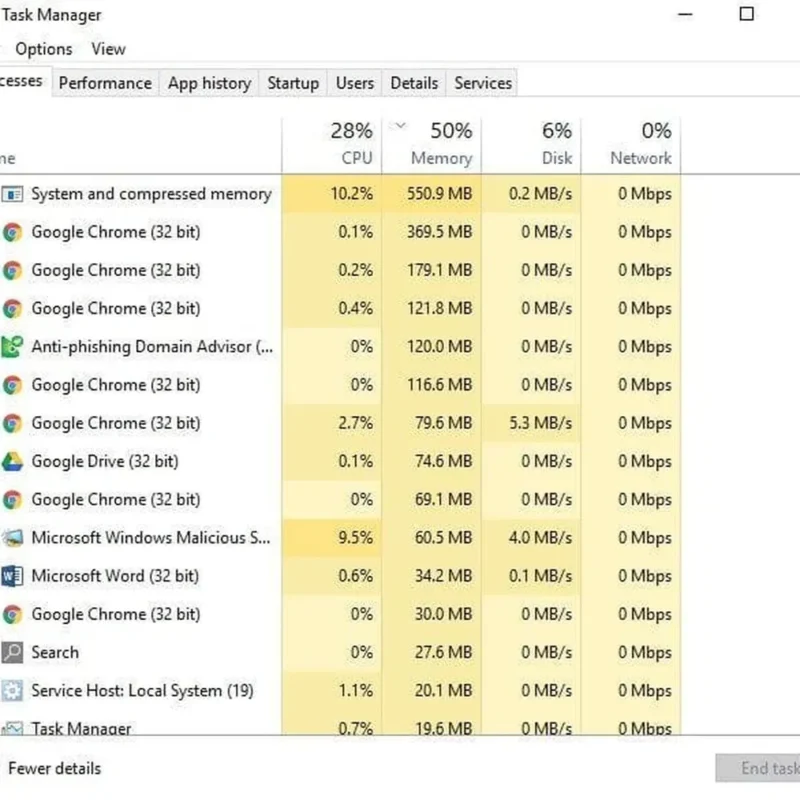Click the Task Manager process icon
The height and width of the screenshot is (800, 800).
pyautogui.click(x=12, y=728)
